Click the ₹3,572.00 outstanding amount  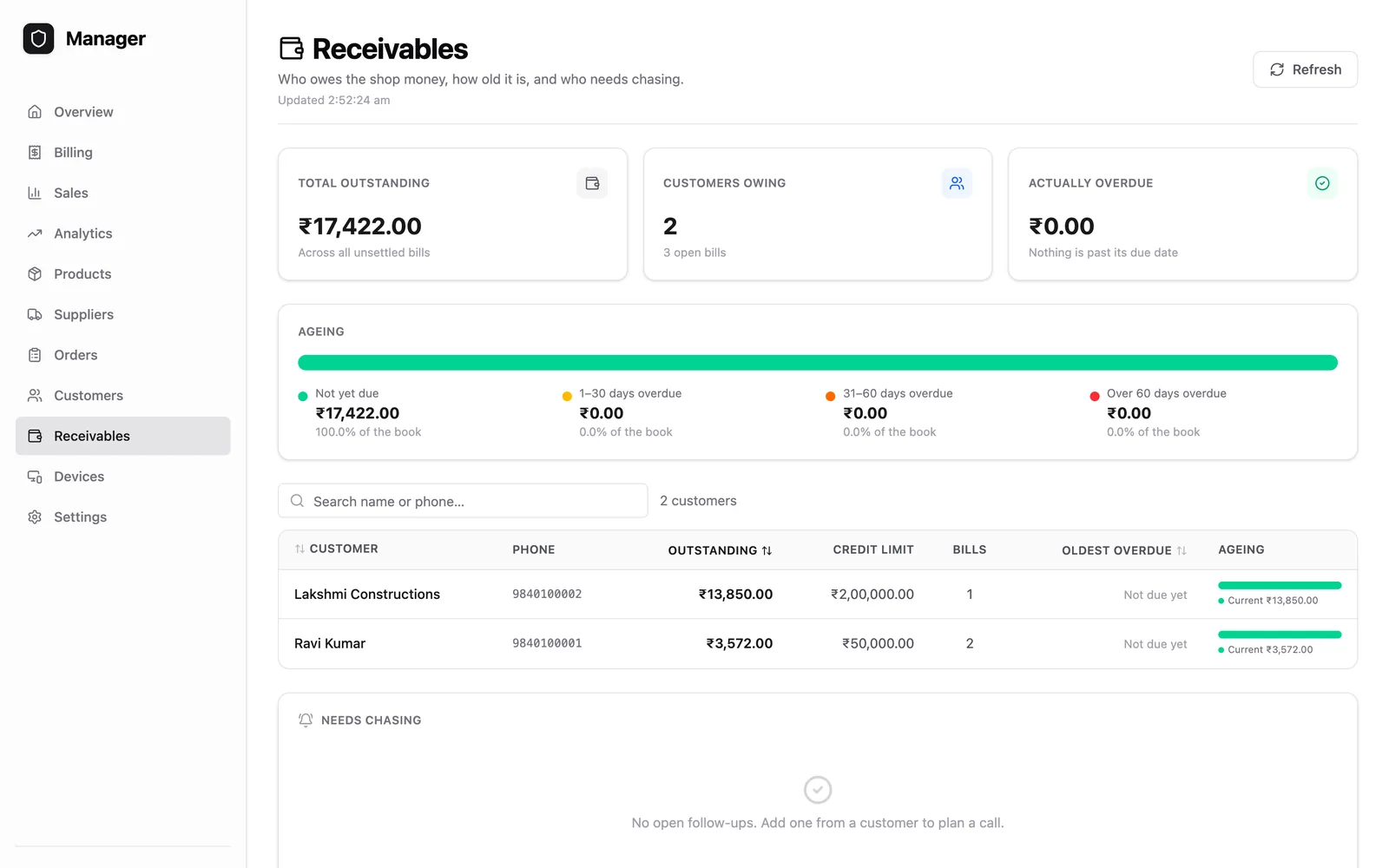(x=739, y=643)
